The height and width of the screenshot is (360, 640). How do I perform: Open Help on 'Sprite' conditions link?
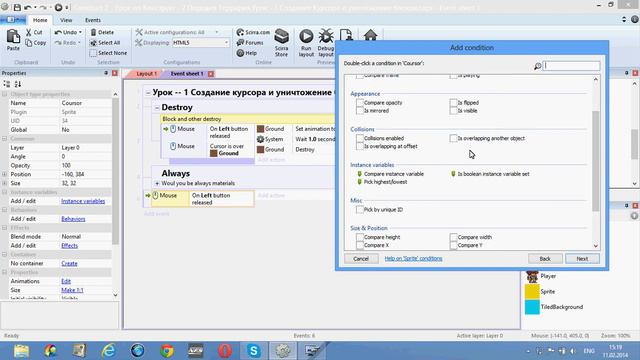click(x=413, y=258)
